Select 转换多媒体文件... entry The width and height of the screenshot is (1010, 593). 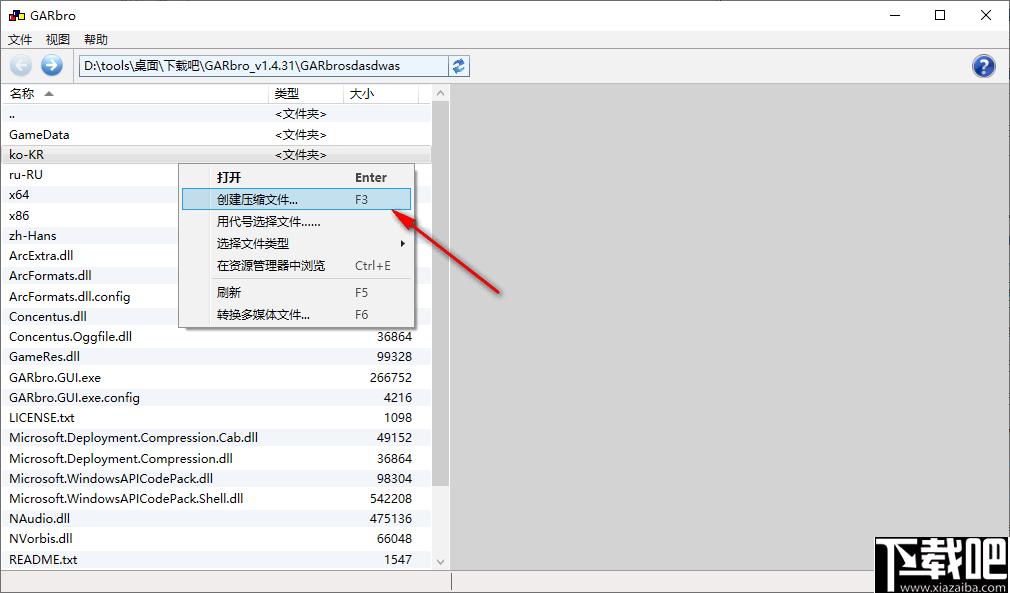click(x=296, y=314)
